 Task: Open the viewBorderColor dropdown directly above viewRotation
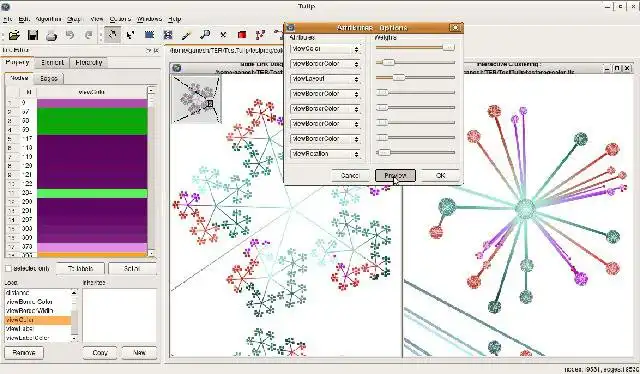(x=325, y=139)
